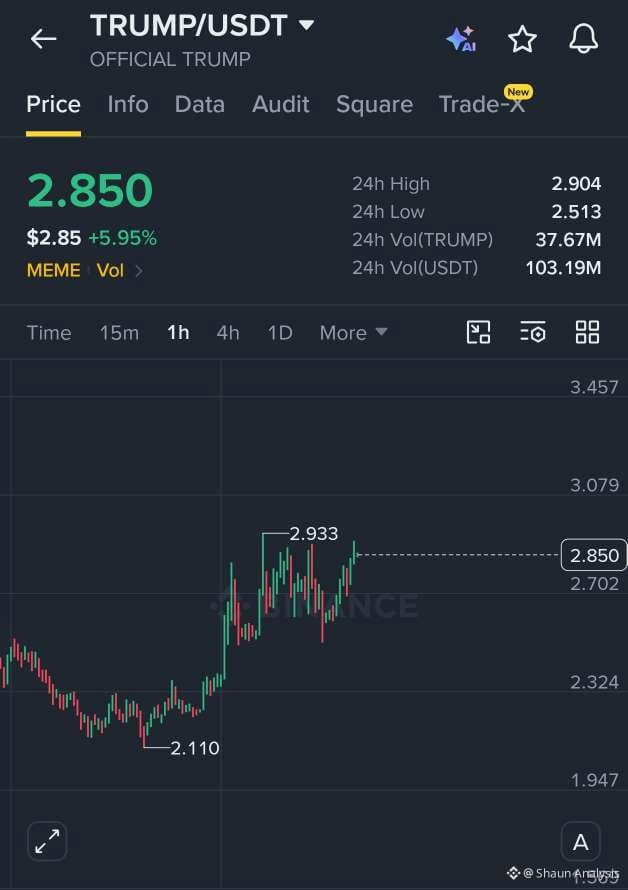Screen dimensions: 628x890
Task: Expand chart to fullscreen with diagonal arrows
Action: pyautogui.click(x=47, y=841)
